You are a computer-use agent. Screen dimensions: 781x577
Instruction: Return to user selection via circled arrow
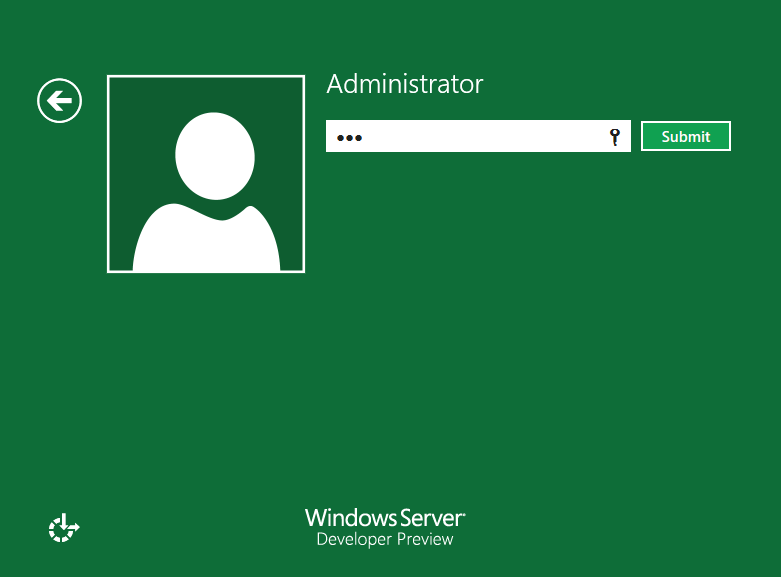60,101
